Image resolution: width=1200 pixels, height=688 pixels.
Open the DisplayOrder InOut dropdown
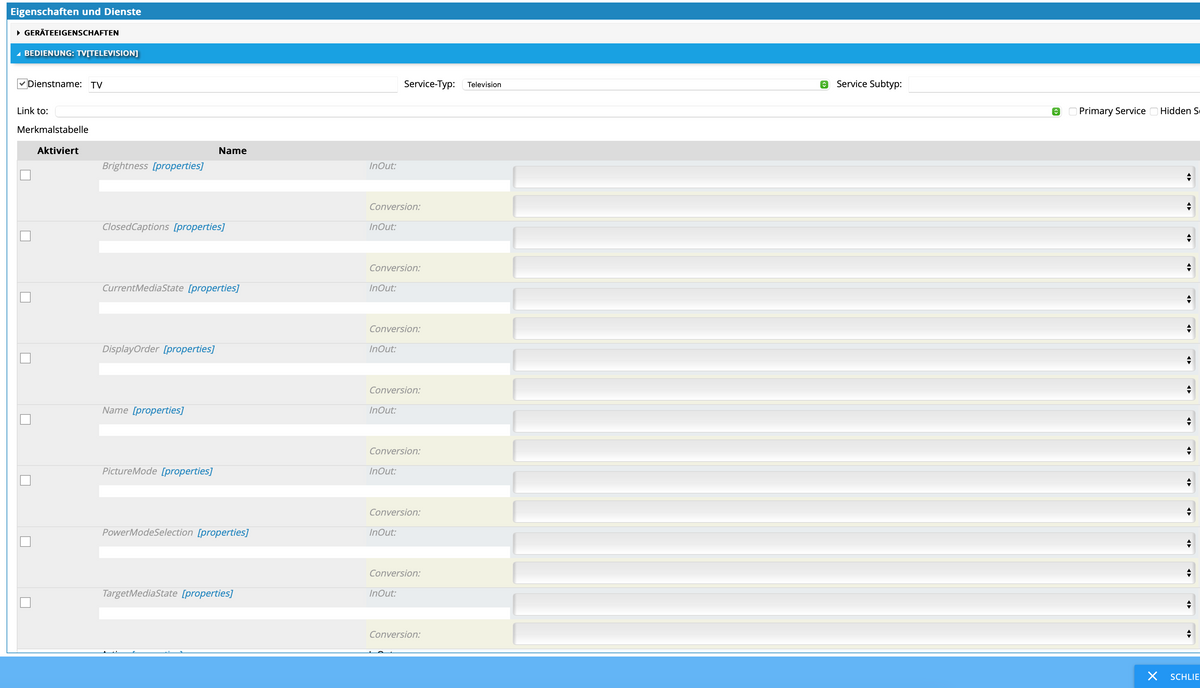tap(855, 360)
